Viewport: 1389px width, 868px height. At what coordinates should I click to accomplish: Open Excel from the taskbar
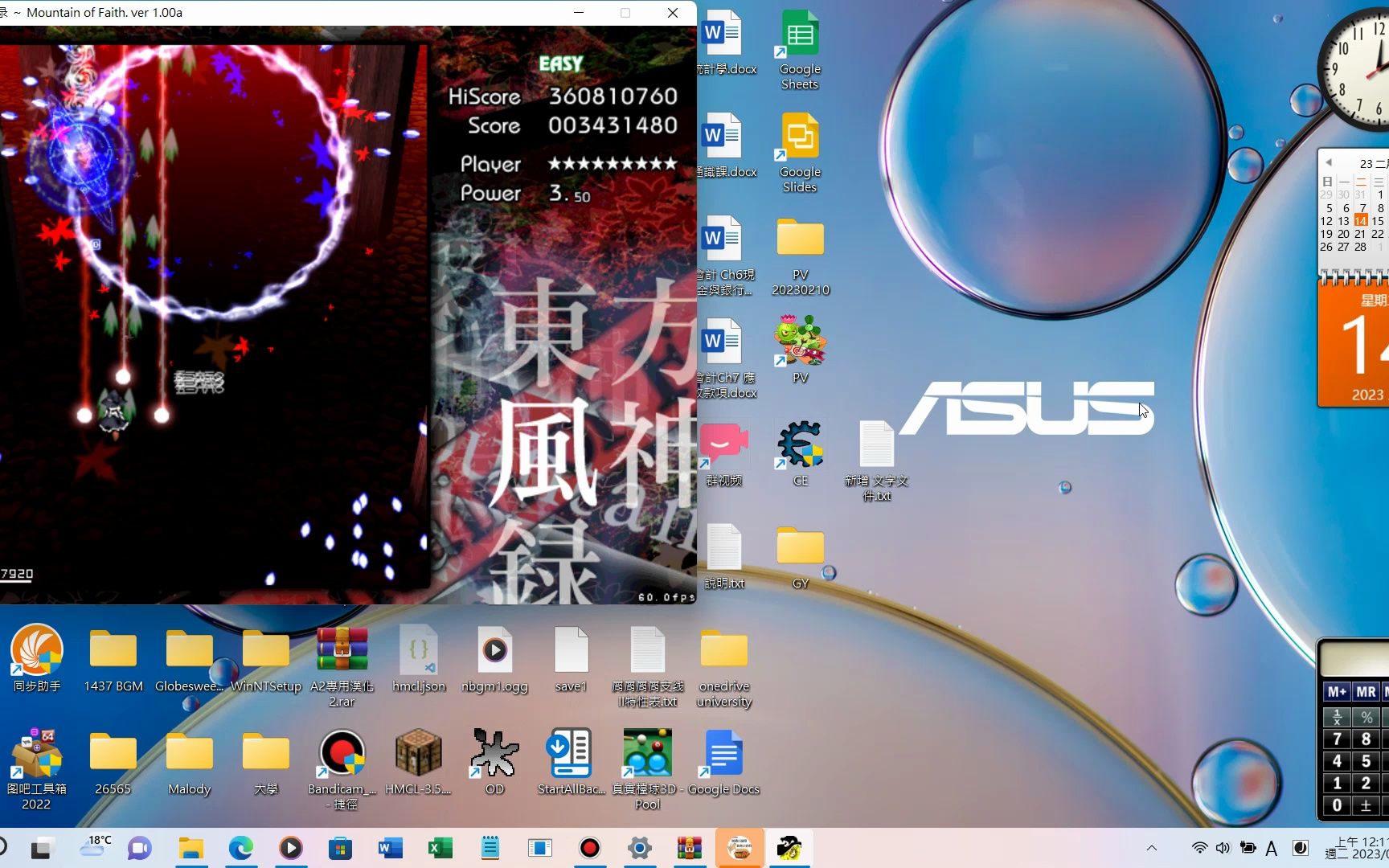point(440,848)
